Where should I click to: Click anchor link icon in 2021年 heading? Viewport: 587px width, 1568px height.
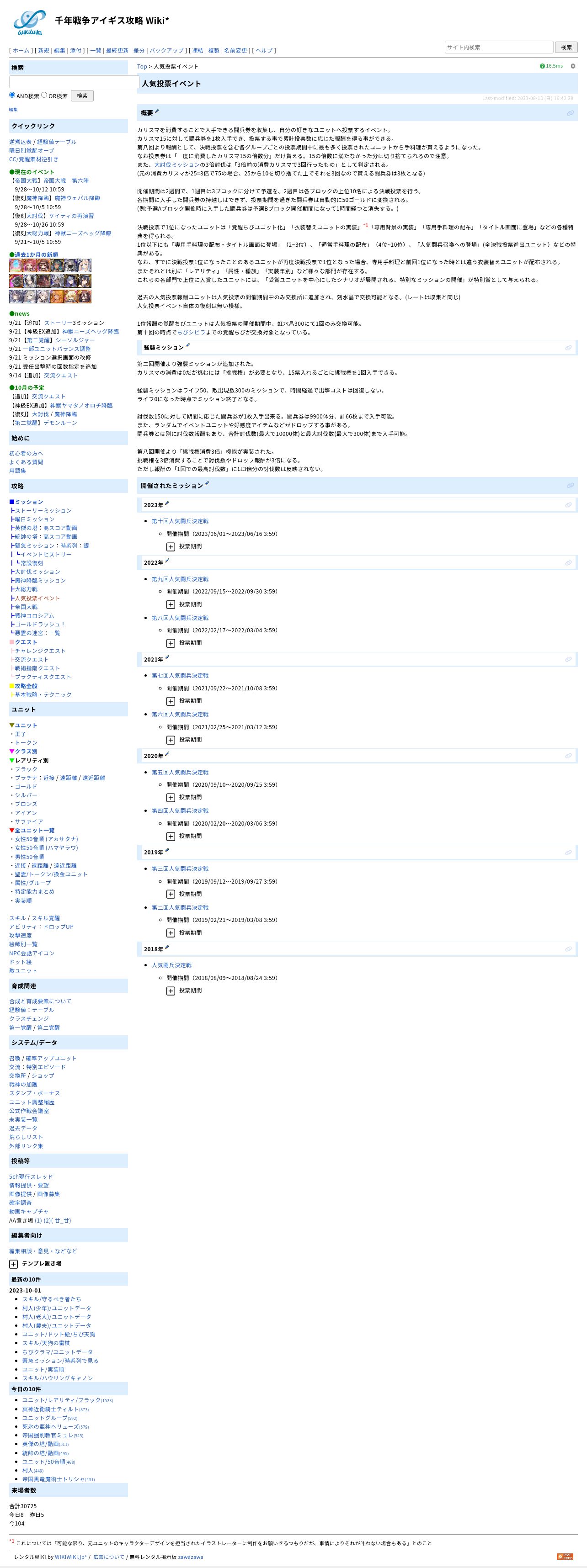tap(568, 660)
